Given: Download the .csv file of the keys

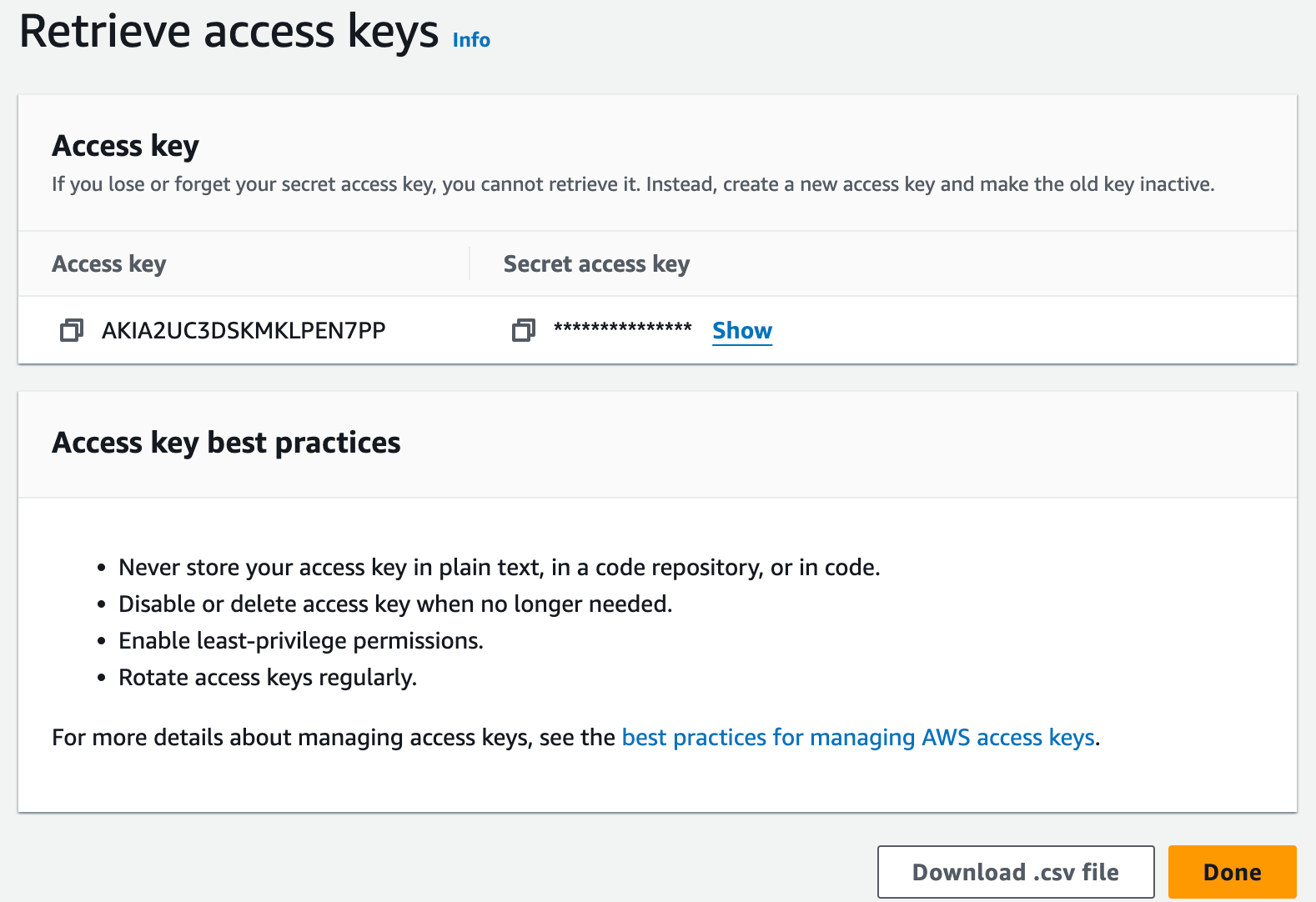Looking at the screenshot, I should point(1015,872).
